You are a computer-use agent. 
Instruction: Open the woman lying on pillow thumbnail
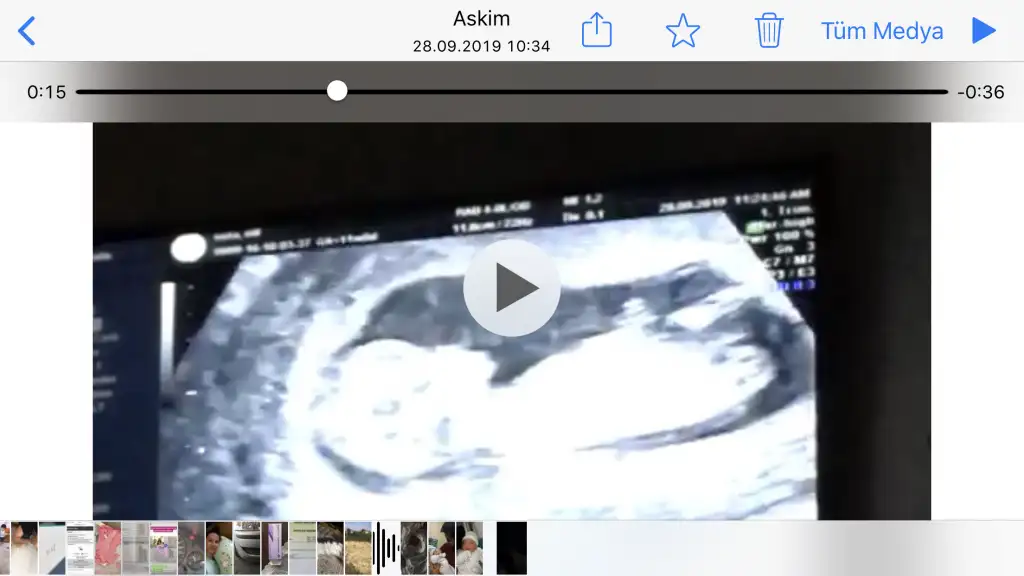tap(219, 548)
